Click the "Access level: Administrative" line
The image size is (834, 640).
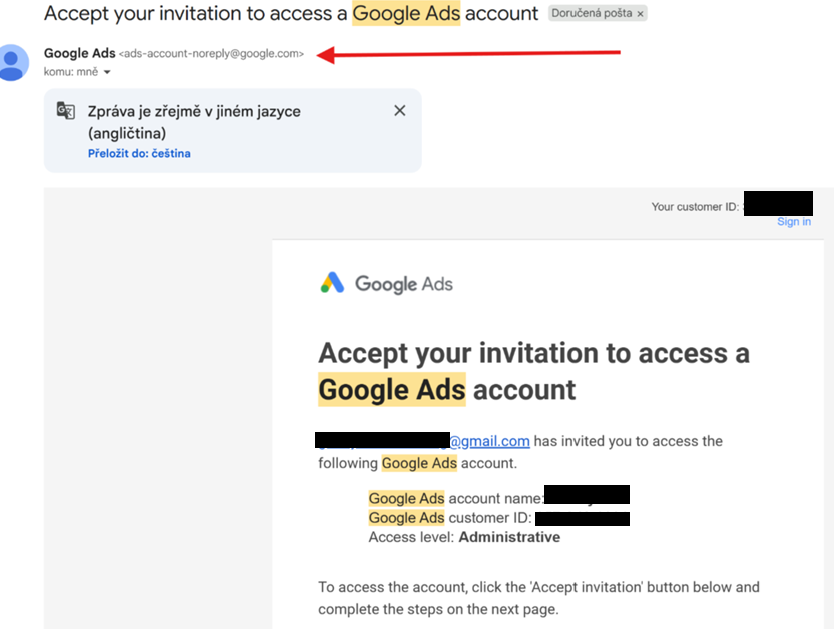[464, 537]
